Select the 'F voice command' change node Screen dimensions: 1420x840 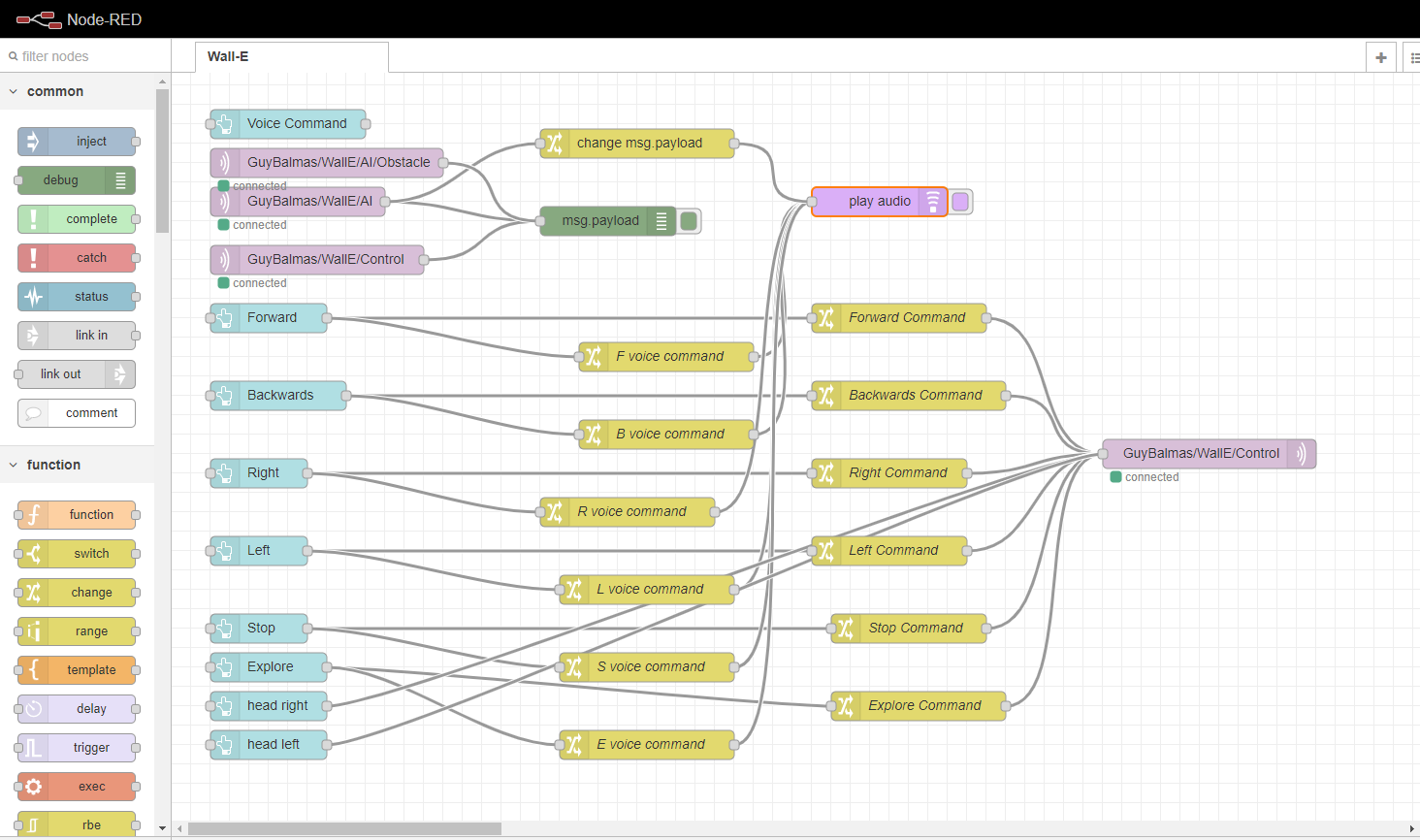(x=666, y=357)
